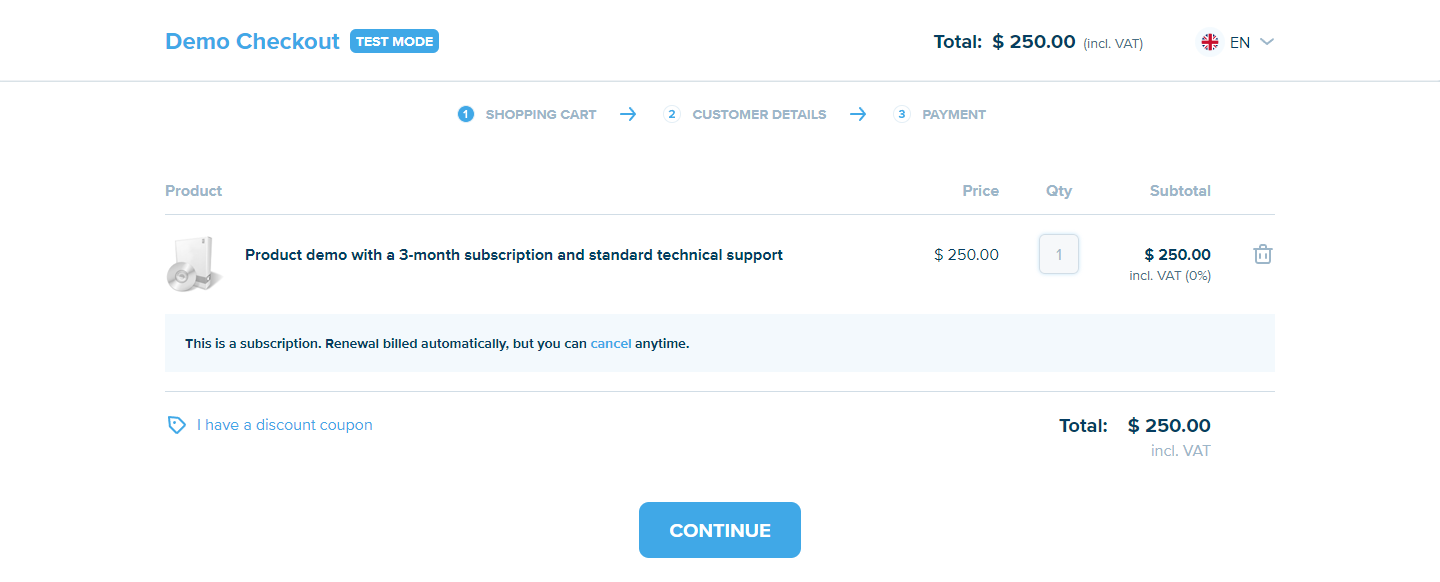Click arrow between Shopping Cart and Customer Details
Image resolution: width=1440 pixels, height=582 pixels.
[x=628, y=114]
